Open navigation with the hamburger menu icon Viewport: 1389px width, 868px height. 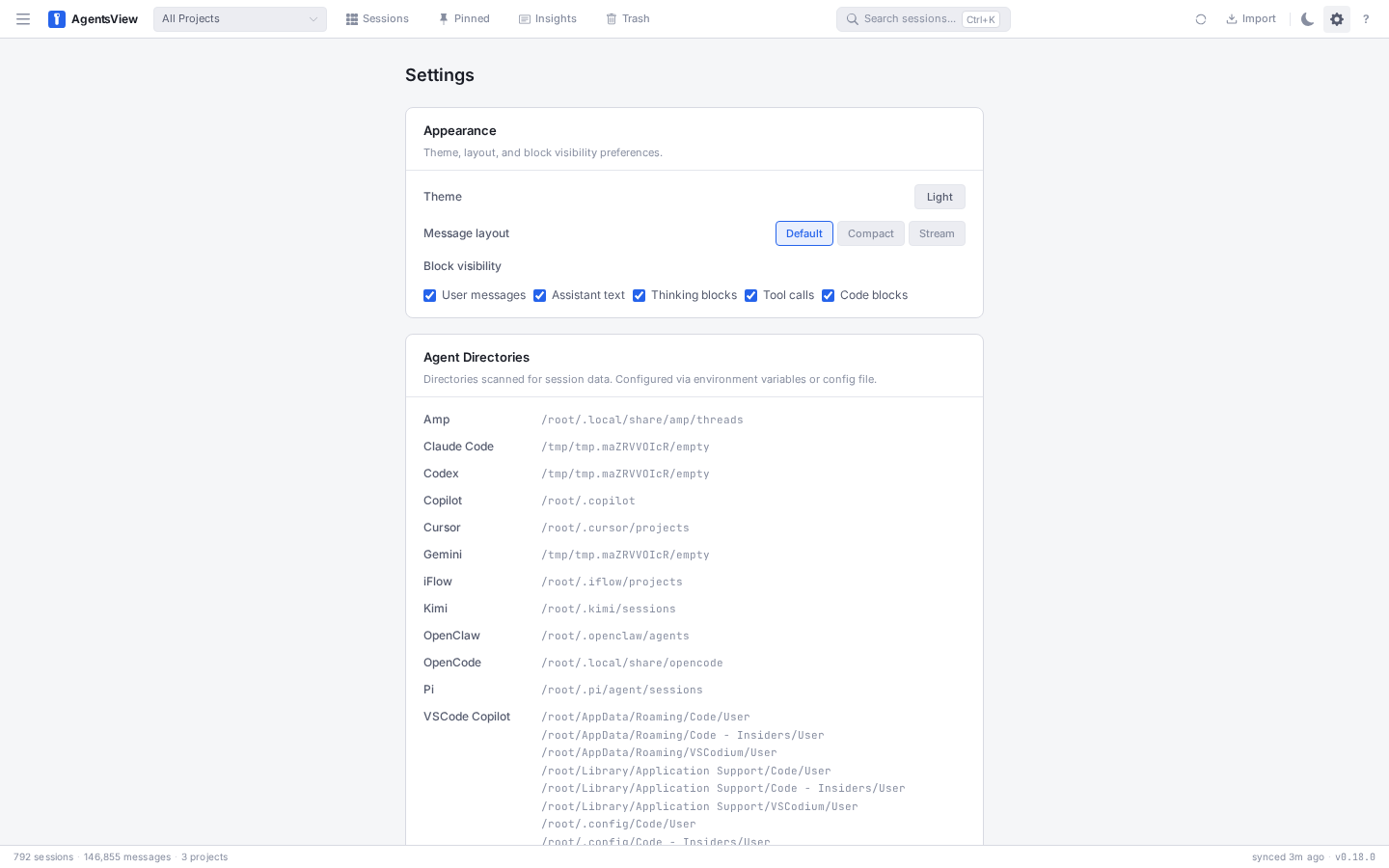point(23,18)
